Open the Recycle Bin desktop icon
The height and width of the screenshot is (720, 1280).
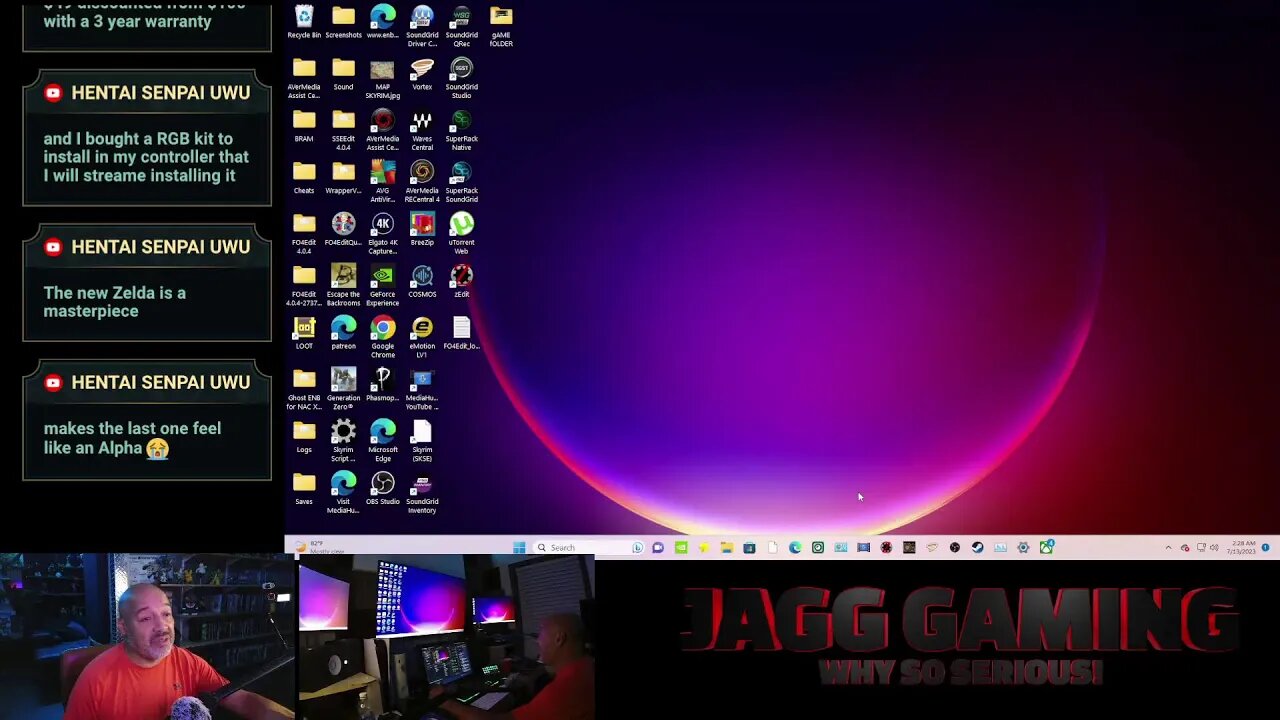pyautogui.click(x=304, y=22)
